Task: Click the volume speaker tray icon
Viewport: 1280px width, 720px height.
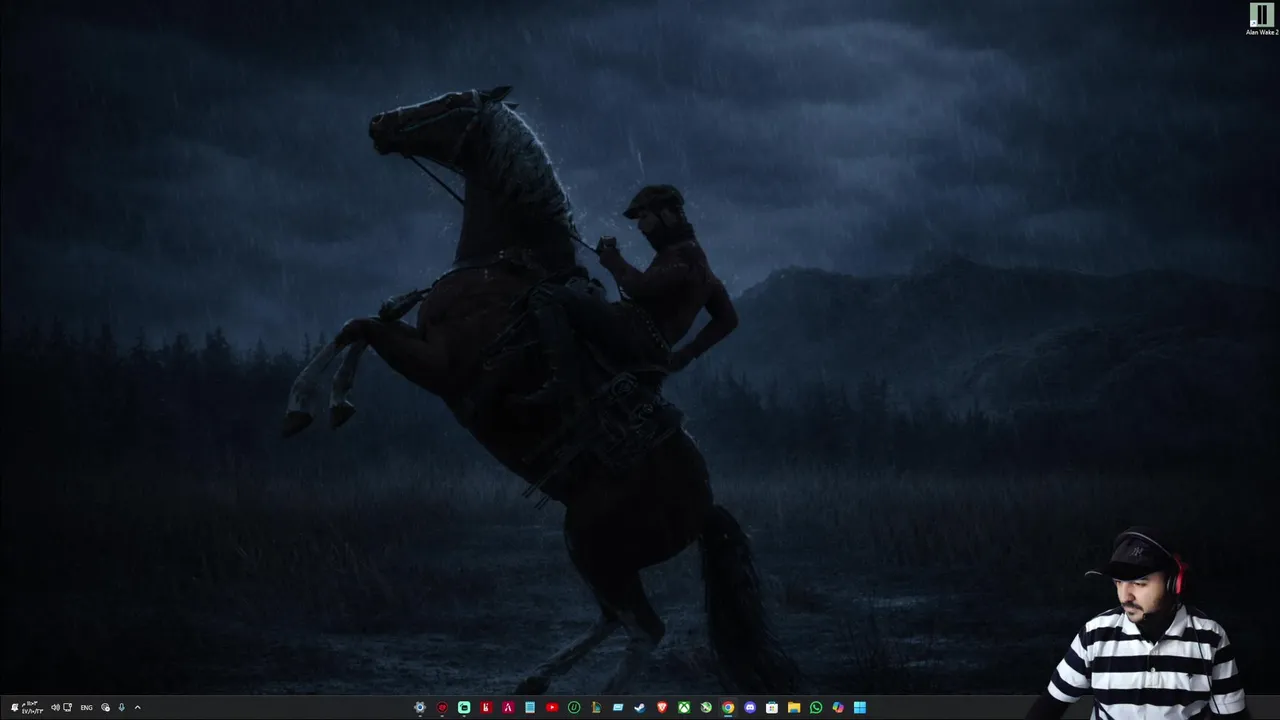Action: 55,707
